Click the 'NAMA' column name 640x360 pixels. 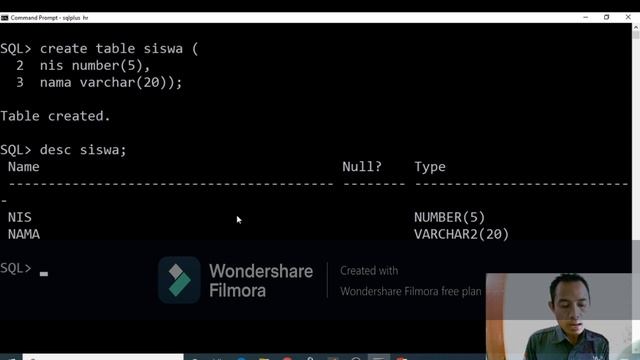(x=24, y=234)
